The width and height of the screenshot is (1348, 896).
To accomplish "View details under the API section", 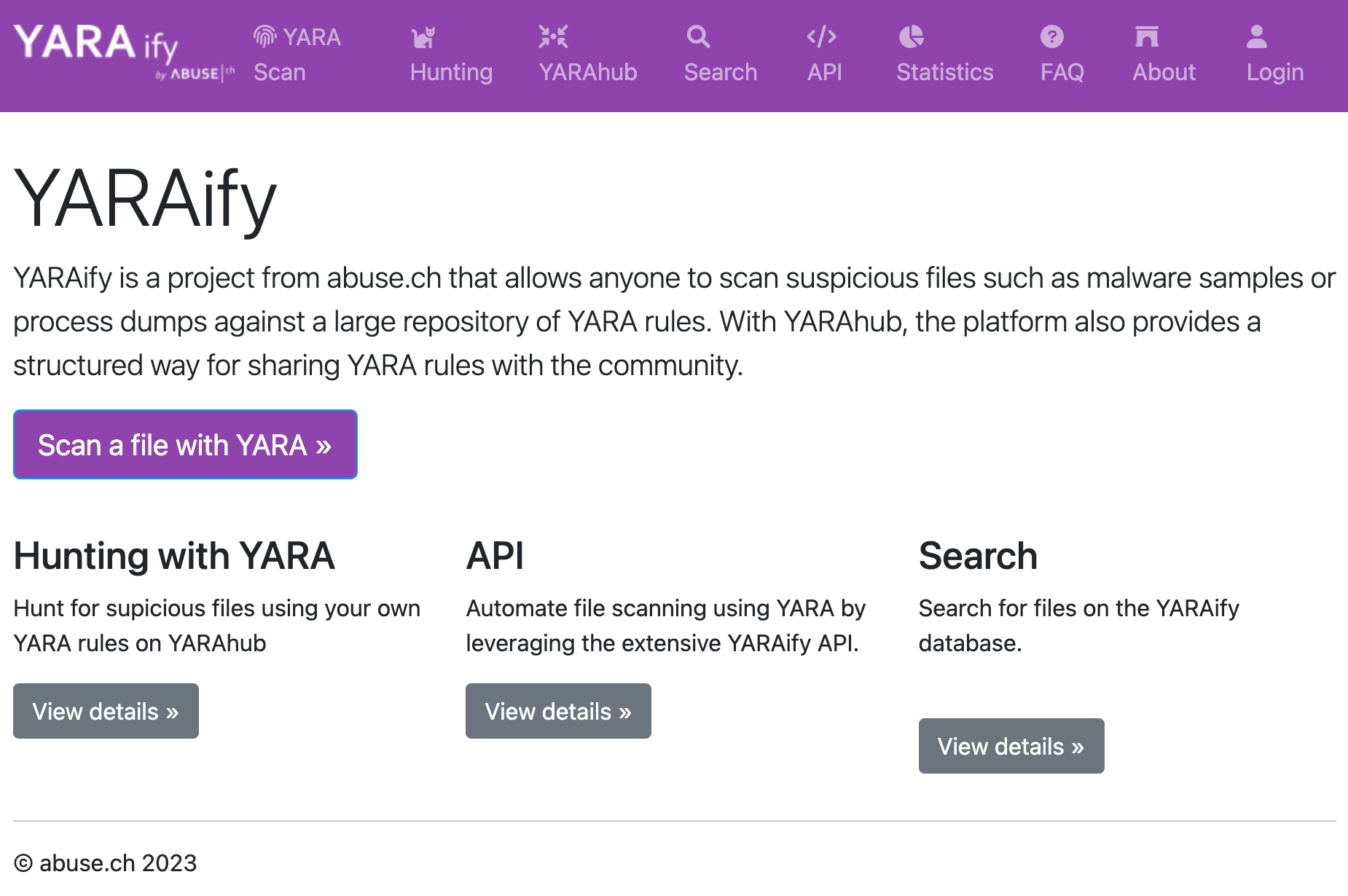I will click(558, 711).
